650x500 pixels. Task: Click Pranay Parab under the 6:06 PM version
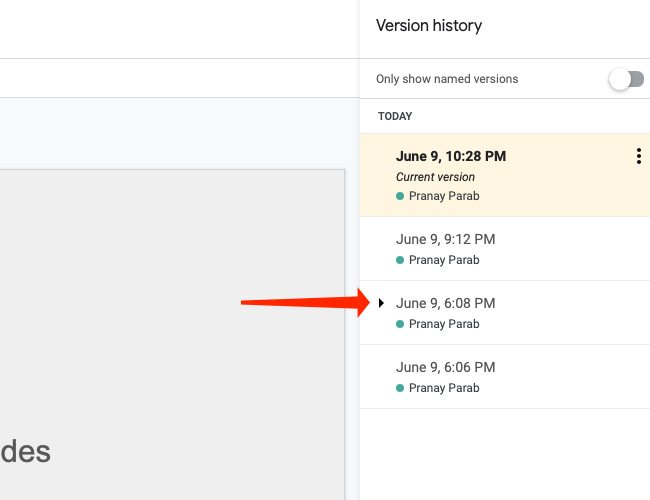click(x=444, y=388)
